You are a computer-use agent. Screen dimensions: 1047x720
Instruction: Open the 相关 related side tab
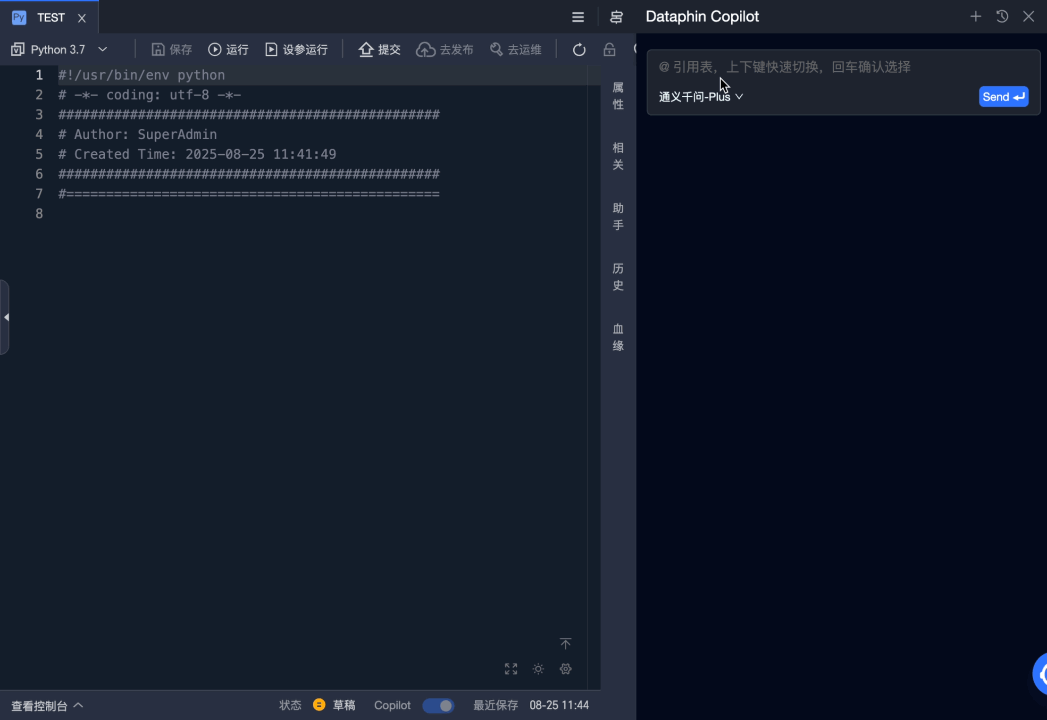point(618,156)
